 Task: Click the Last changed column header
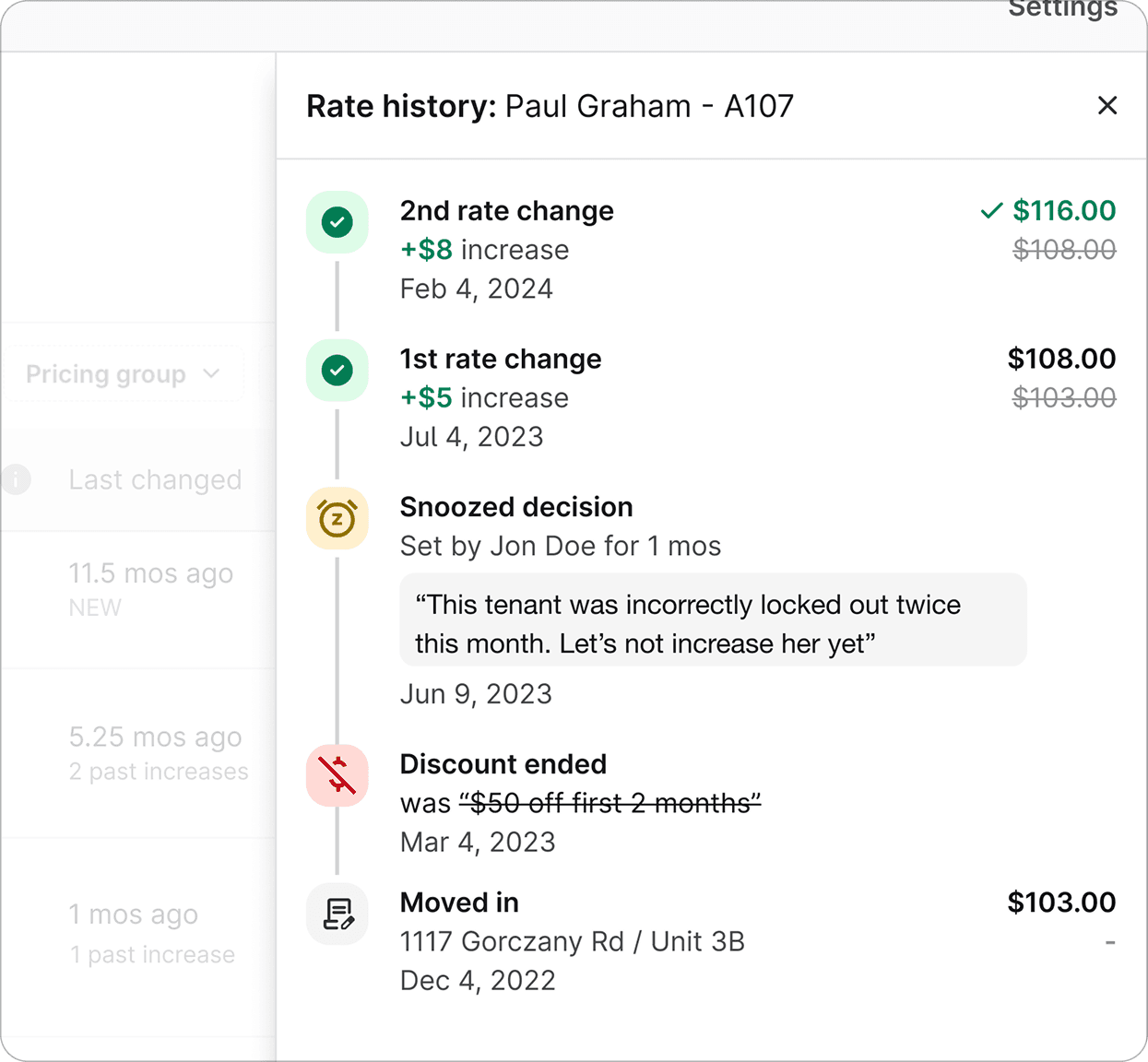155,479
